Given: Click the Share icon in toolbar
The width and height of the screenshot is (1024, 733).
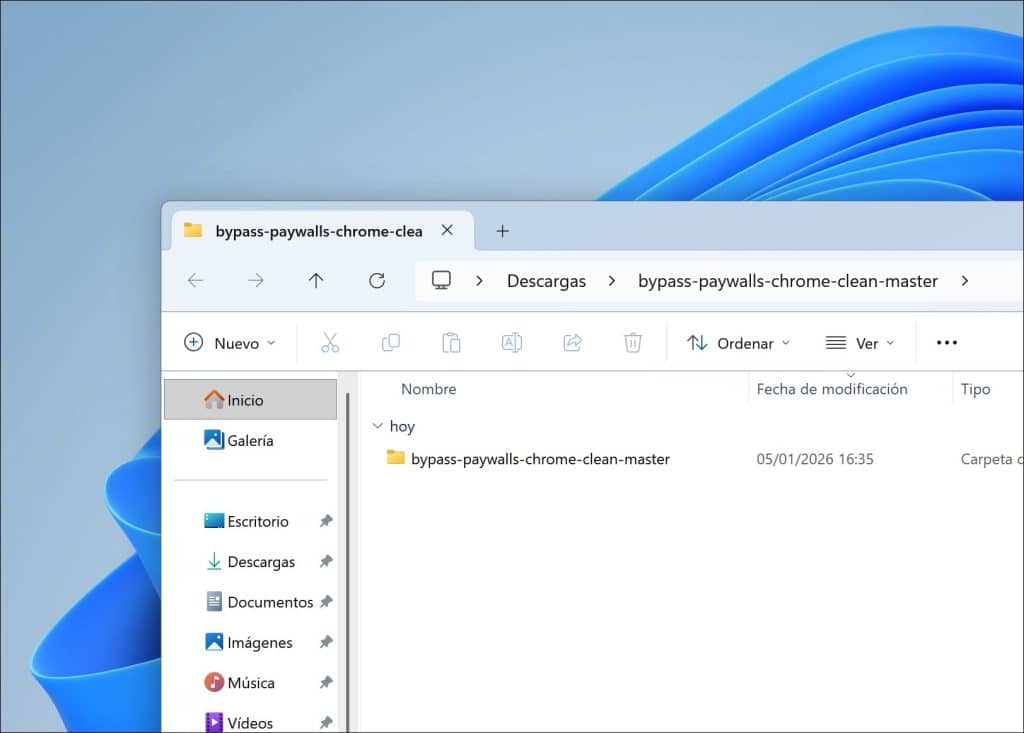Looking at the screenshot, I should (x=572, y=343).
